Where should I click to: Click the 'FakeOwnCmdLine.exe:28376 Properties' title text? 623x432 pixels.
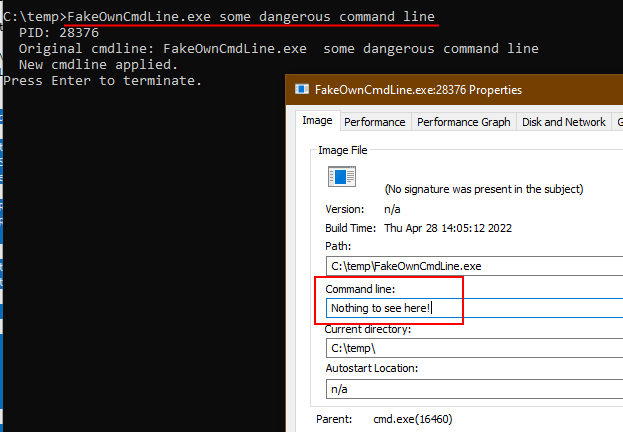click(418, 90)
